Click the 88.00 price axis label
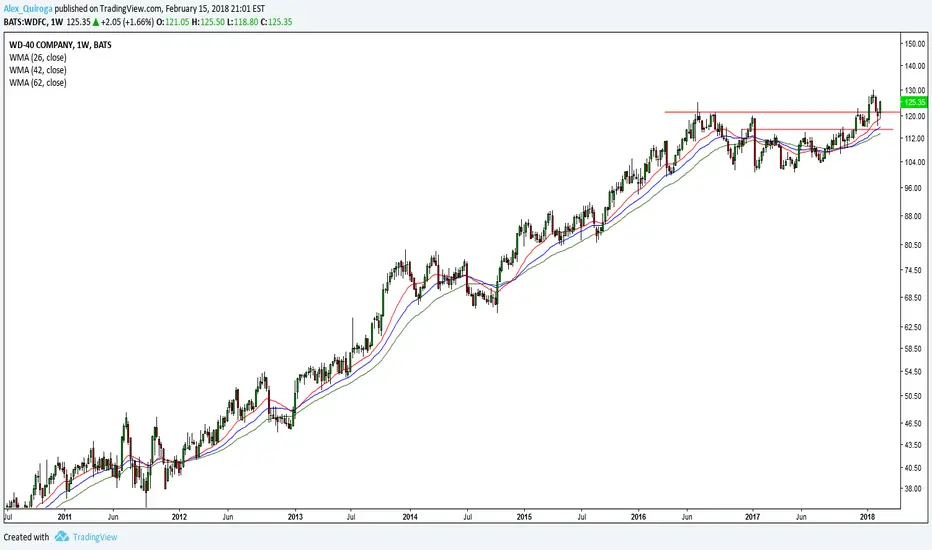 [x=915, y=216]
